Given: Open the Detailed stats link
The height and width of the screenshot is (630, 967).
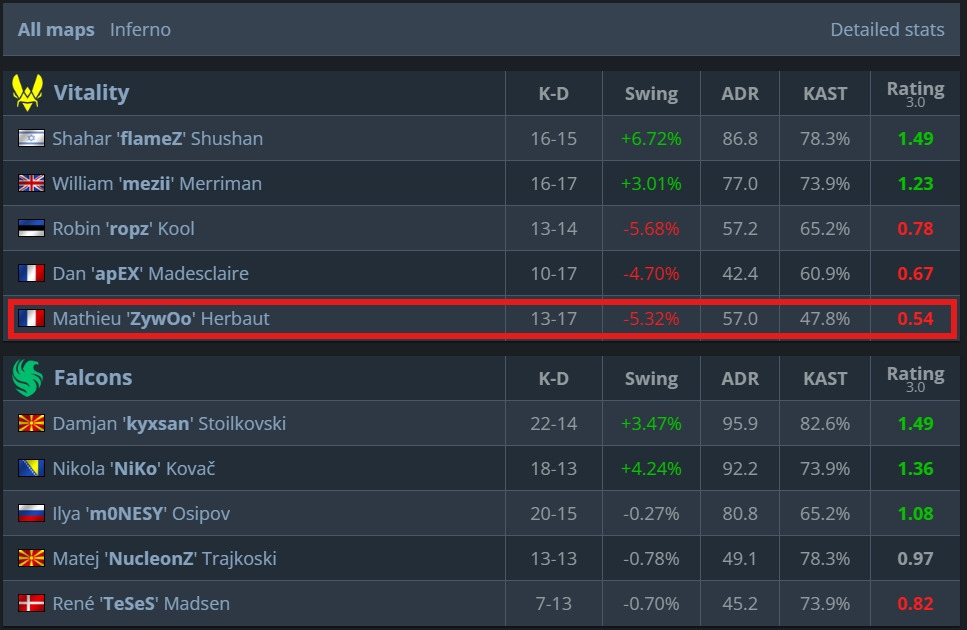Looking at the screenshot, I should (x=887, y=30).
